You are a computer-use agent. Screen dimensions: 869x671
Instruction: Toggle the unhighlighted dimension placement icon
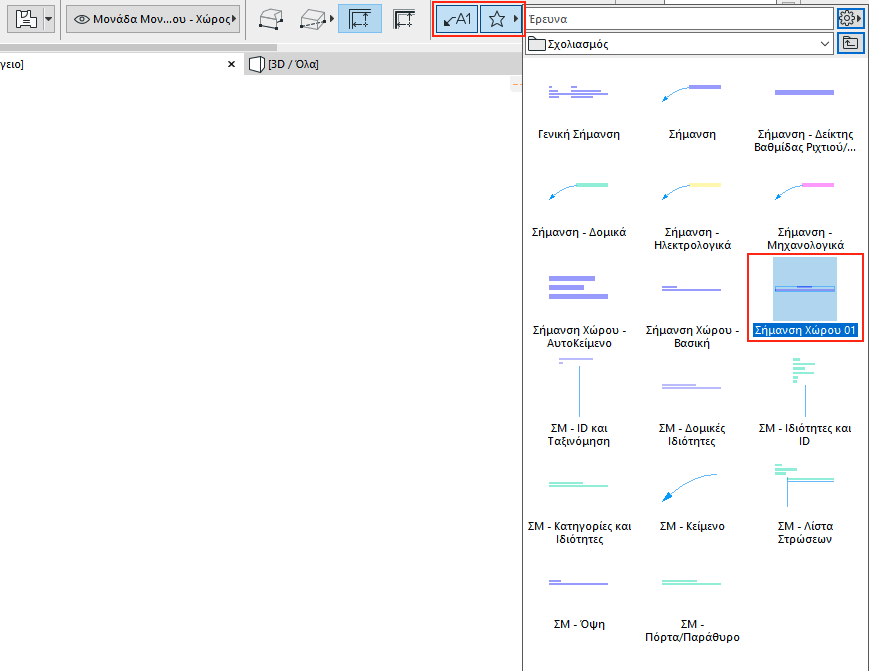pos(404,19)
